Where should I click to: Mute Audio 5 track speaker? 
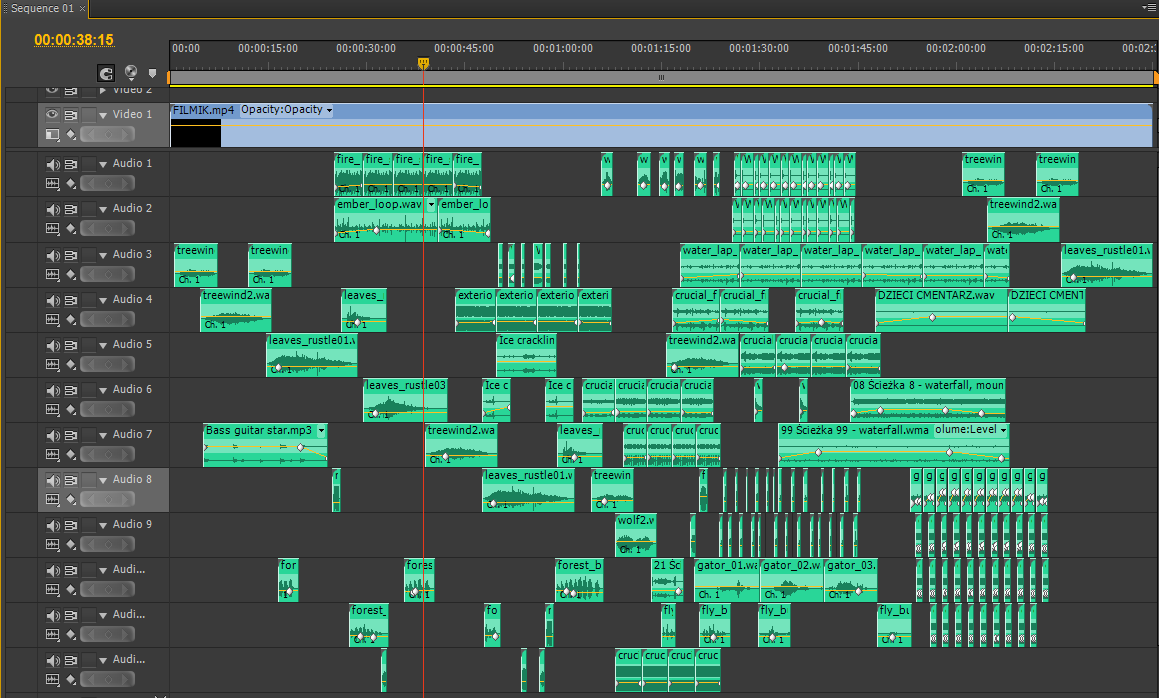[x=52, y=345]
